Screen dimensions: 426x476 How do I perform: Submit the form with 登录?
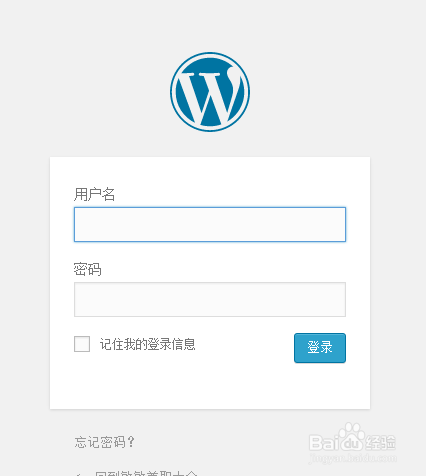pos(320,348)
